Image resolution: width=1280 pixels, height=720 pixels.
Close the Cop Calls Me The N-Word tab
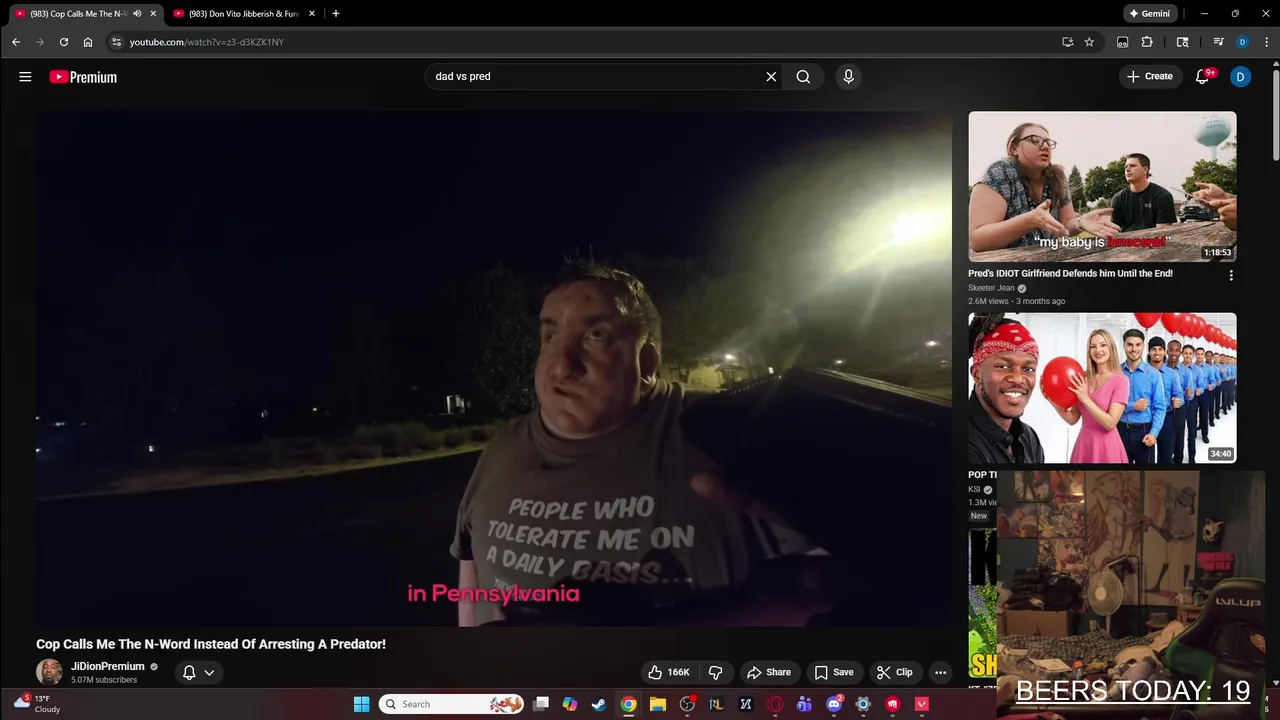pos(153,14)
